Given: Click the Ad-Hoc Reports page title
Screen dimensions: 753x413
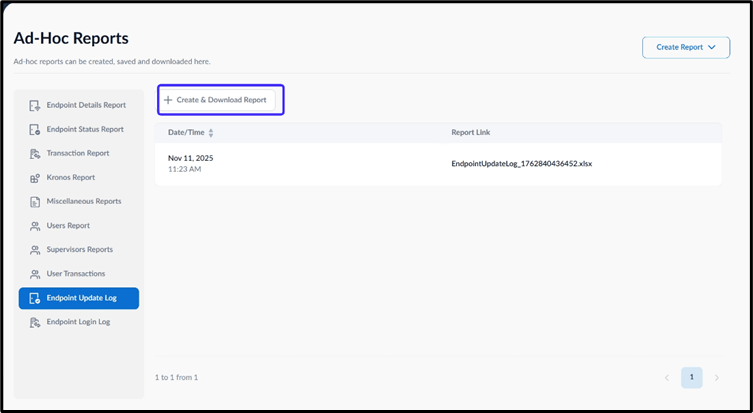Looking at the screenshot, I should pyautogui.click(x=71, y=38).
